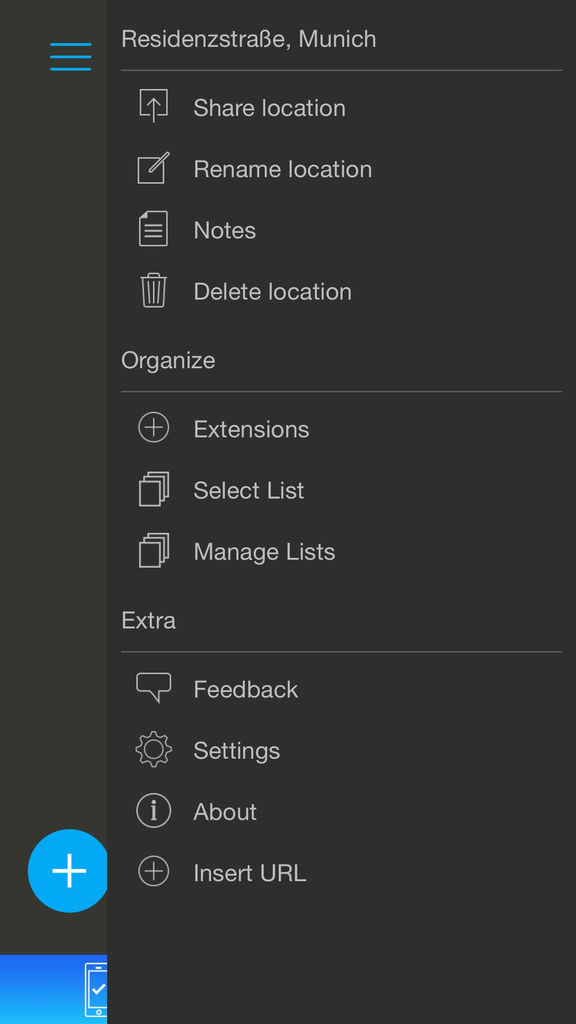Viewport: 576px width, 1024px height.
Task: Choose Share location menu entry
Action: click(269, 108)
